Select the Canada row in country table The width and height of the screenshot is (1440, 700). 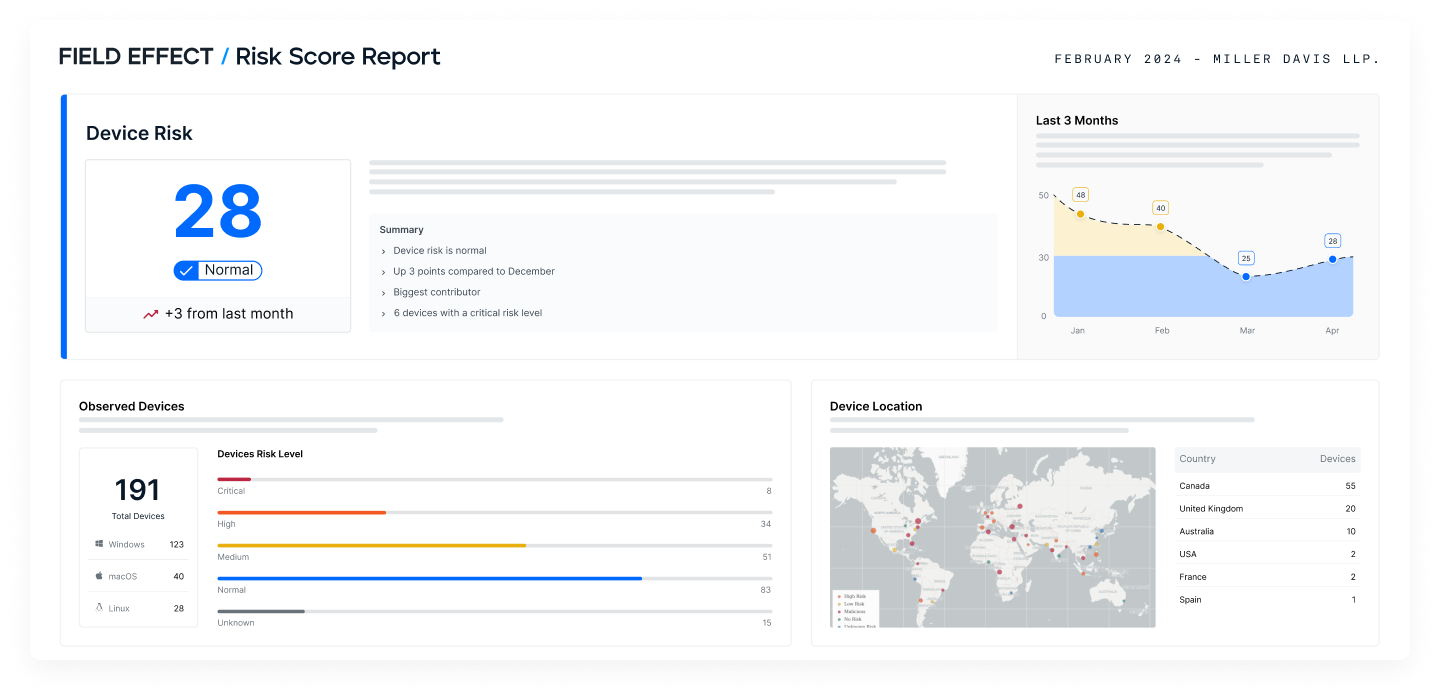point(1267,486)
